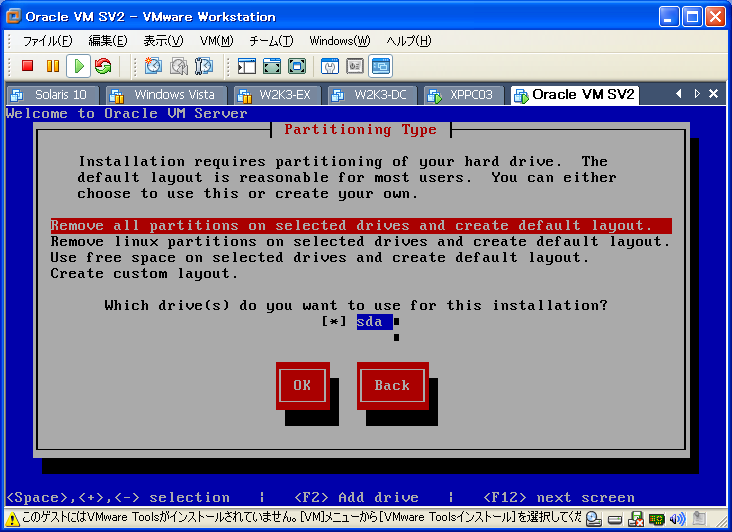Open the Windows(W) menu
Image resolution: width=732 pixels, height=532 pixels.
339,41
